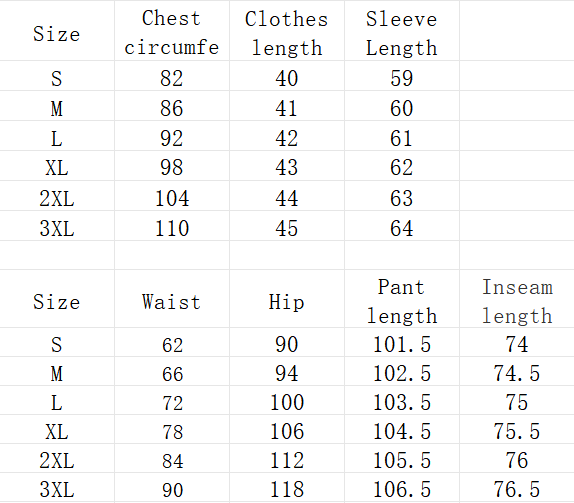Click hip value 118 cell

click(287, 487)
